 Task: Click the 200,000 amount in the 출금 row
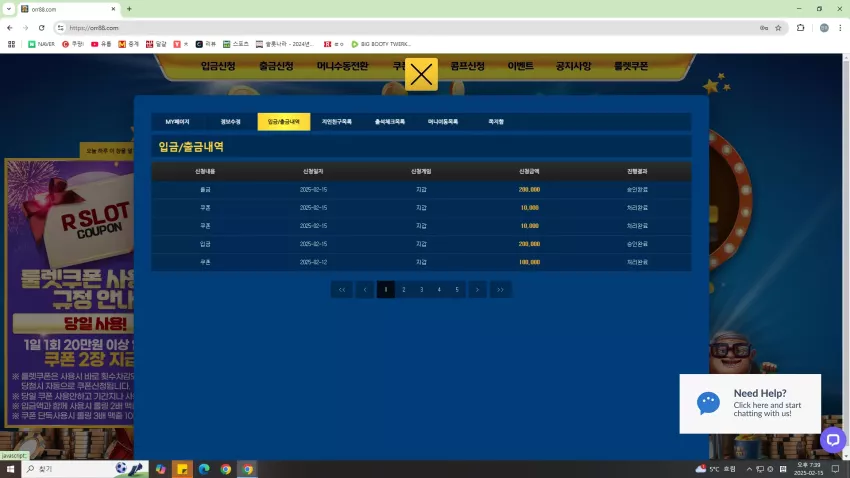[x=529, y=190]
